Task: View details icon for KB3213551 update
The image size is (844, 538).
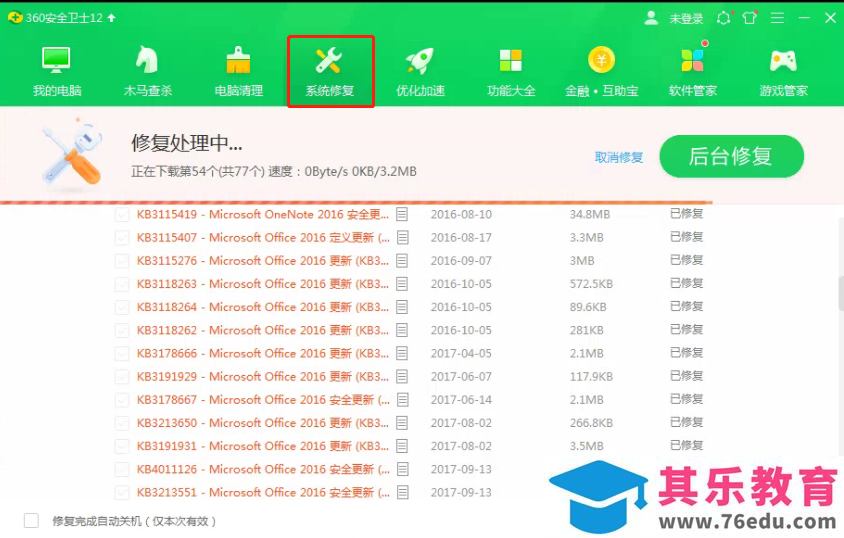Action: tap(402, 492)
